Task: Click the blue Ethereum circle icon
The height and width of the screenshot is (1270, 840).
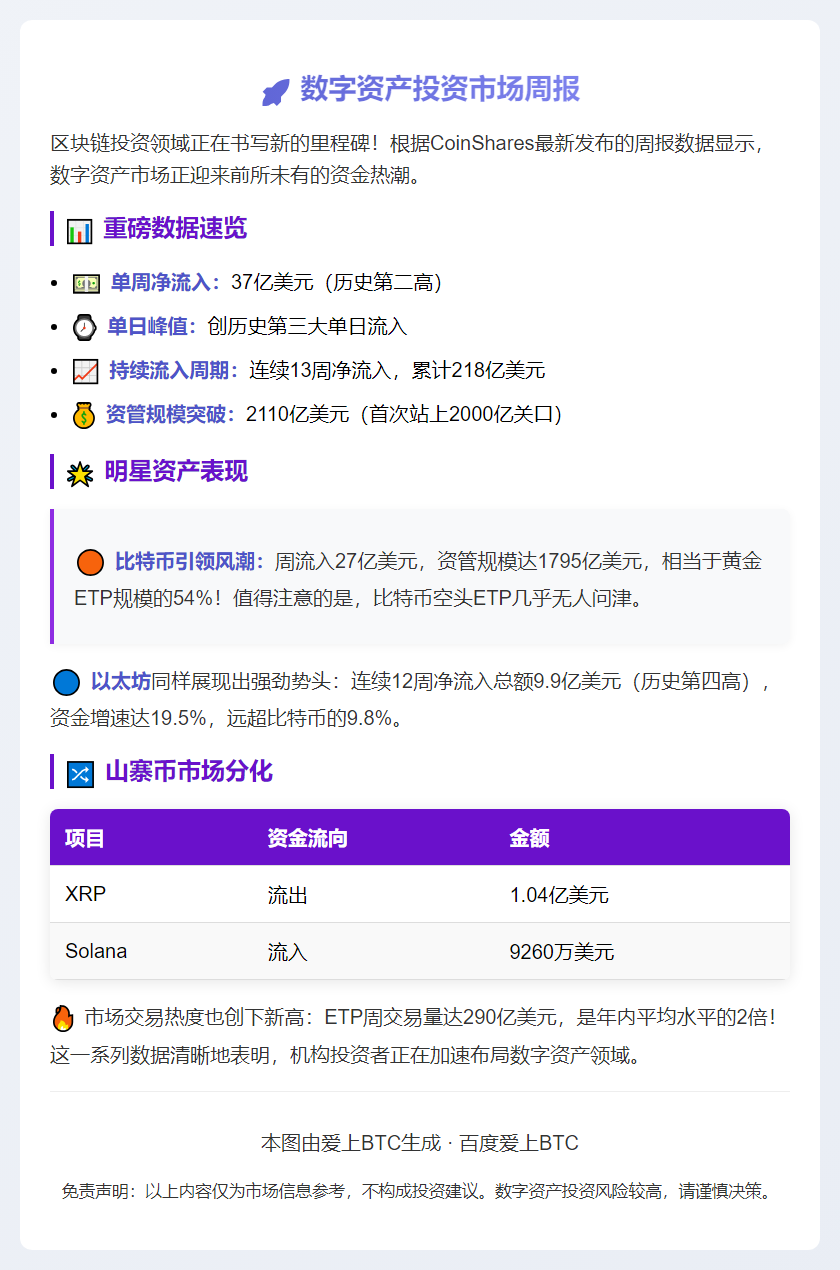Action: pos(66,681)
